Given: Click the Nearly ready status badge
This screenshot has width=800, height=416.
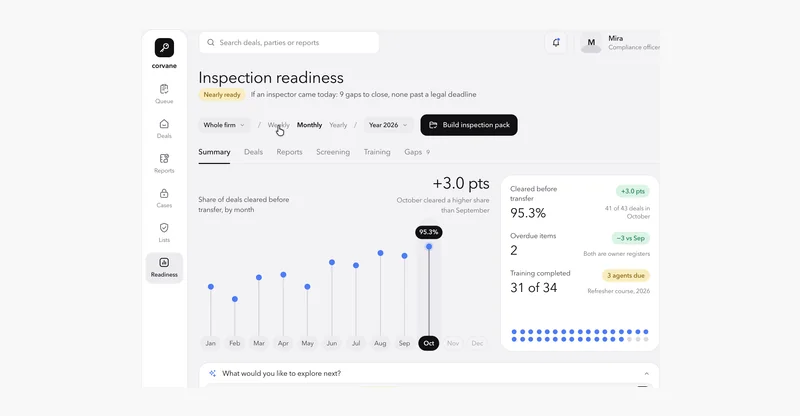Looking at the screenshot, I should click(x=222, y=95).
